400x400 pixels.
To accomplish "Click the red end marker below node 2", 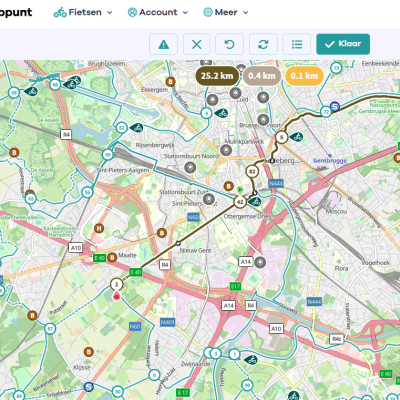I will pyautogui.click(x=116, y=295).
